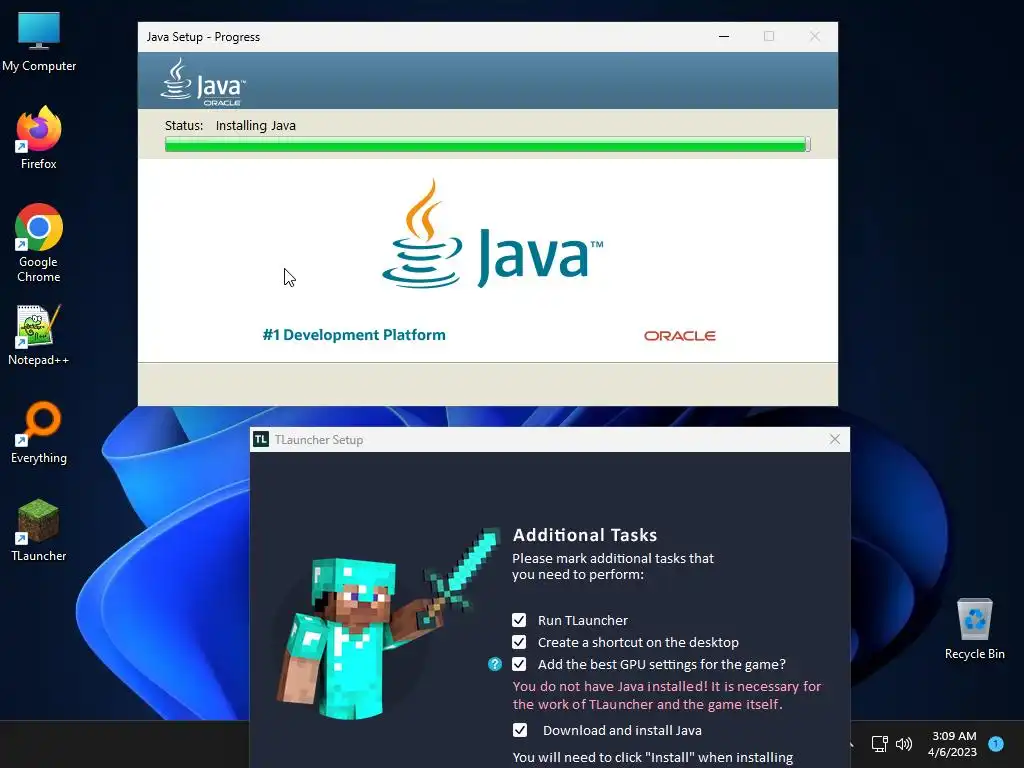Click the "Java Setup - Progress" title text
The width and height of the screenshot is (1024, 768).
click(203, 37)
